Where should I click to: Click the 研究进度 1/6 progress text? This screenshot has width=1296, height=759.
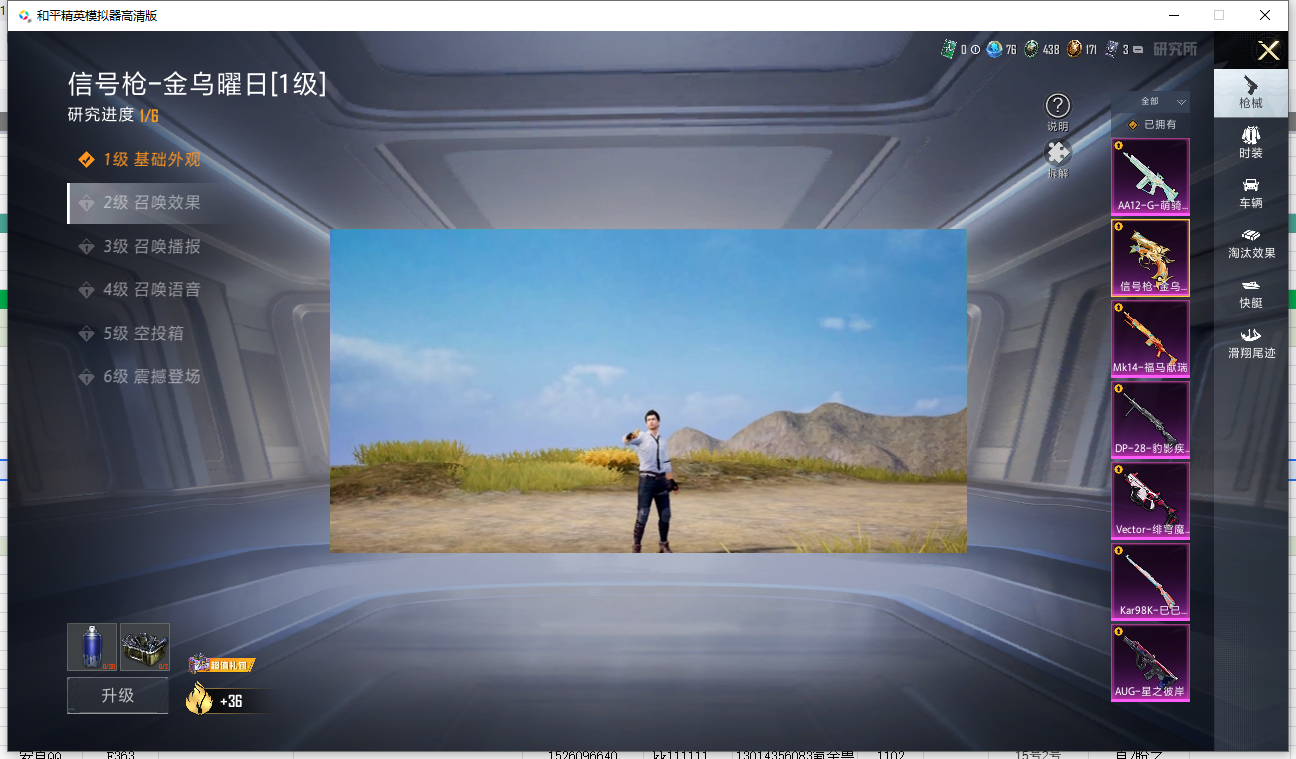(113, 115)
